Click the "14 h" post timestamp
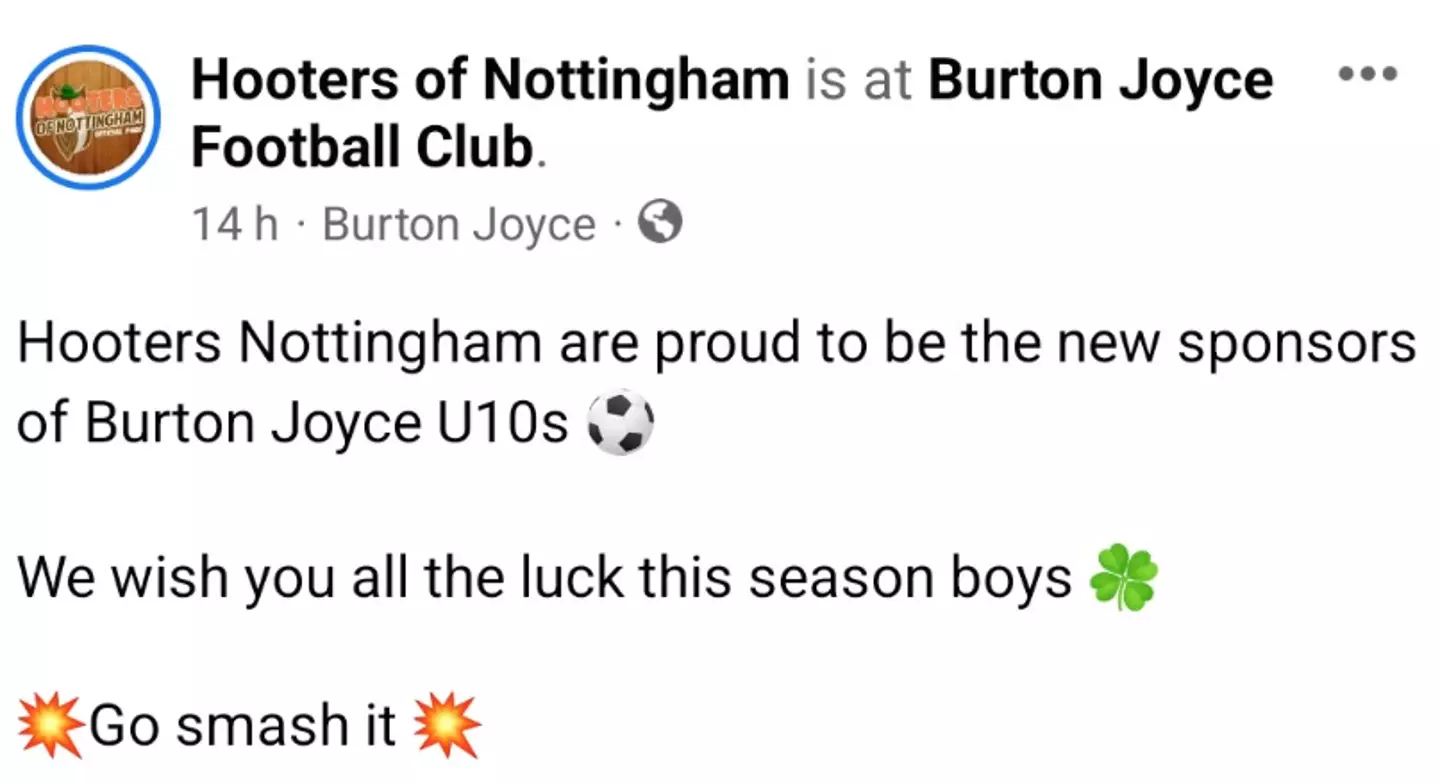1440x783 pixels. click(x=235, y=224)
